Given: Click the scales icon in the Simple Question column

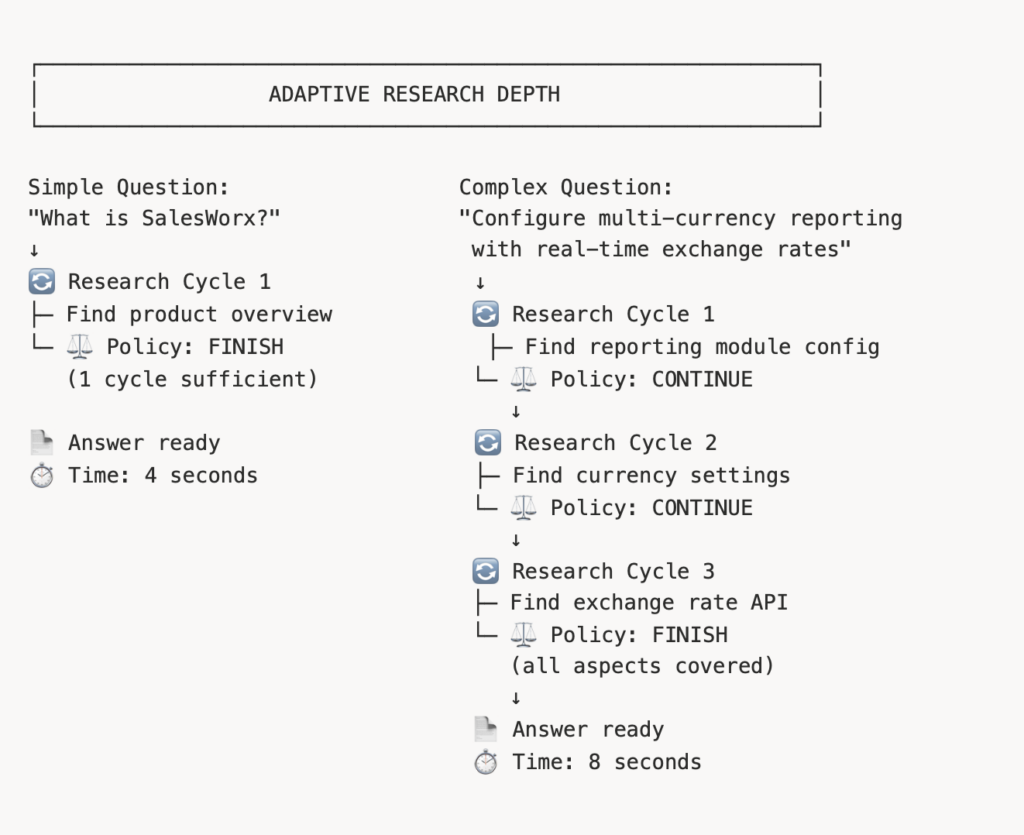Looking at the screenshot, I should click(80, 346).
